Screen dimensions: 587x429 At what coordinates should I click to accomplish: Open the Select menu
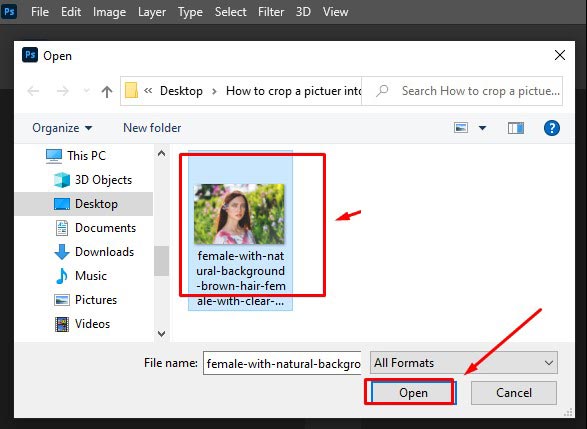click(230, 12)
